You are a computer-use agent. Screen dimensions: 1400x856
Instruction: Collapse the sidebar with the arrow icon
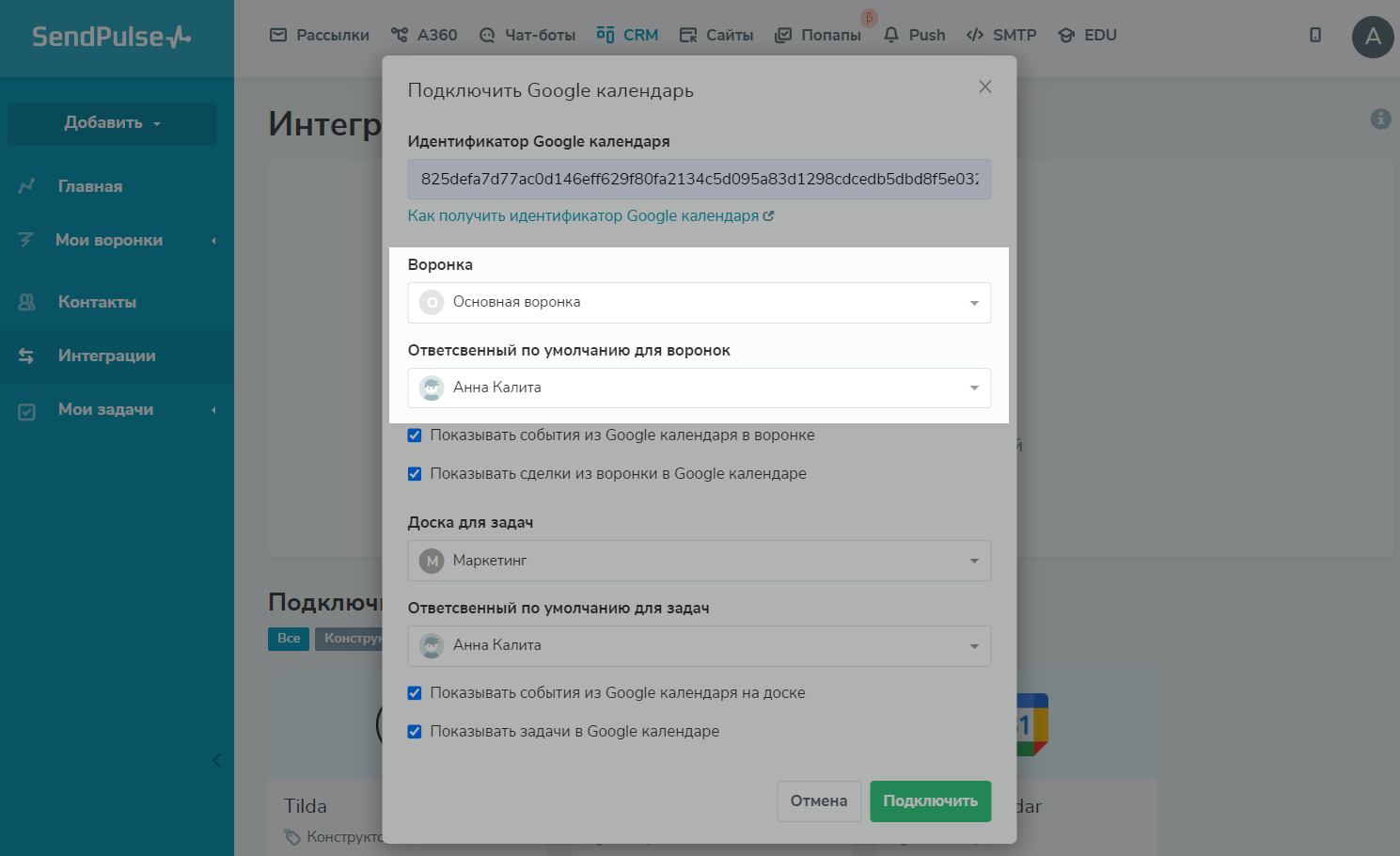[217, 760]
